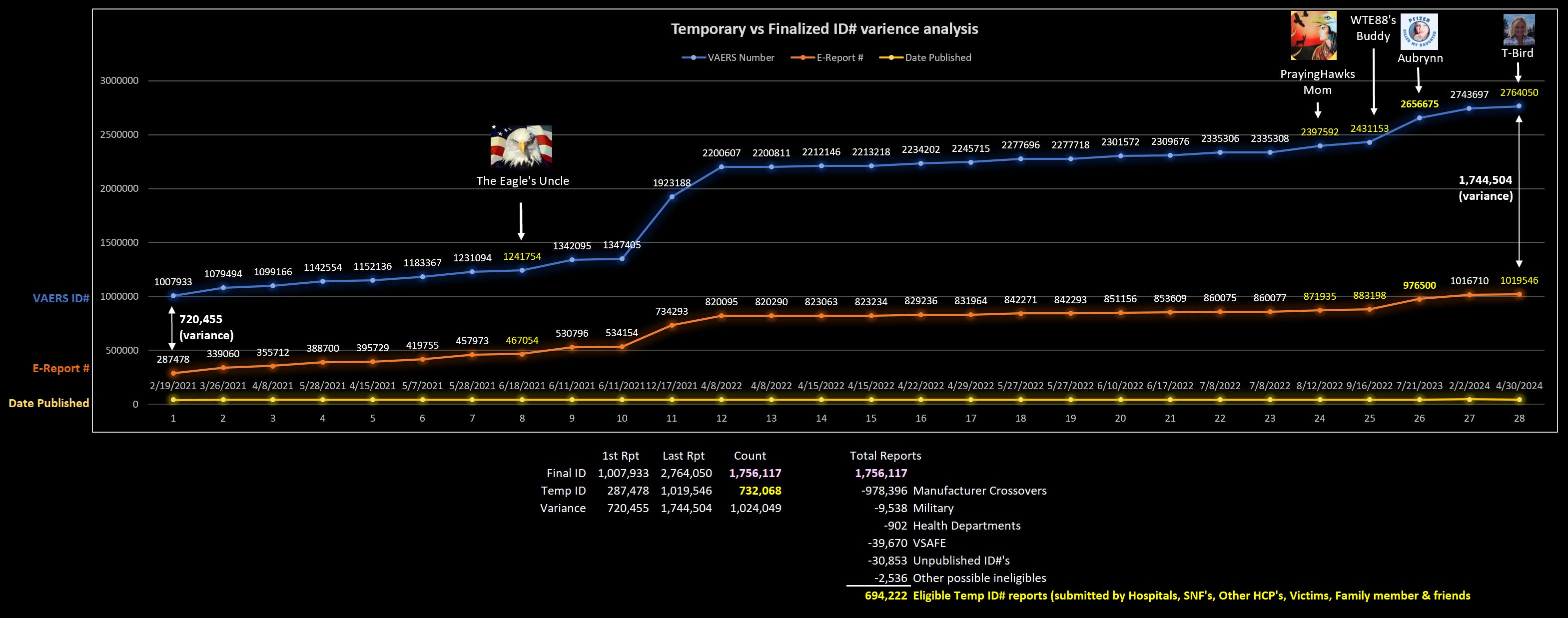Click the white arrow below The Eagle's Uncle
Viewport: 1568px width, 618px height.
(x=521, y=220)
